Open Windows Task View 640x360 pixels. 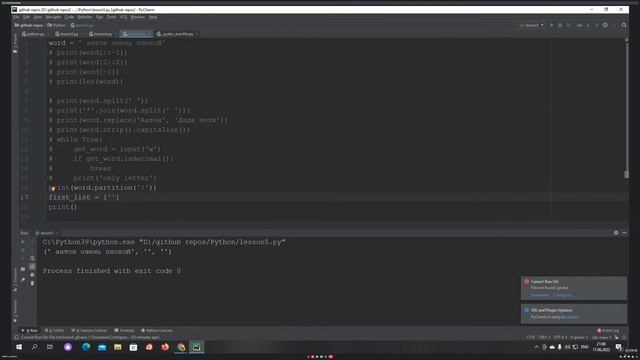point(50,347)
